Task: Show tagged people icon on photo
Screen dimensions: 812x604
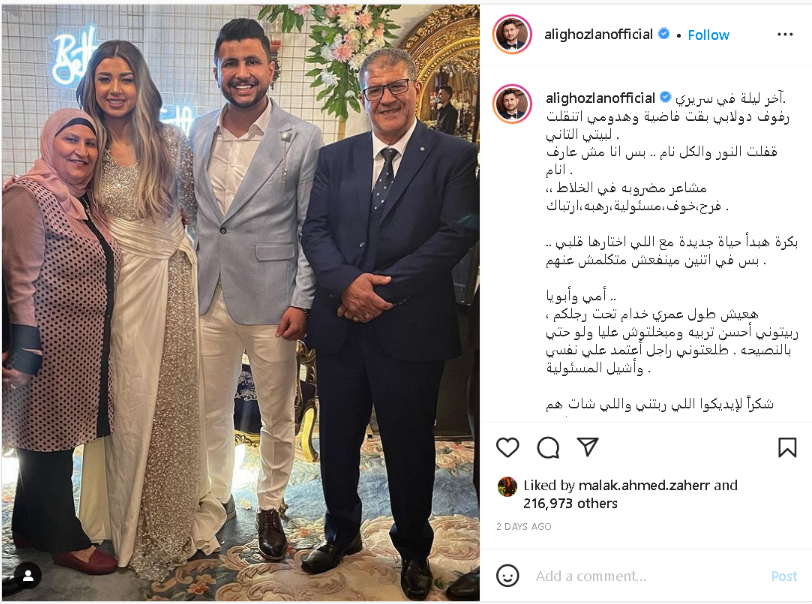Action: [x=28, y=576]
